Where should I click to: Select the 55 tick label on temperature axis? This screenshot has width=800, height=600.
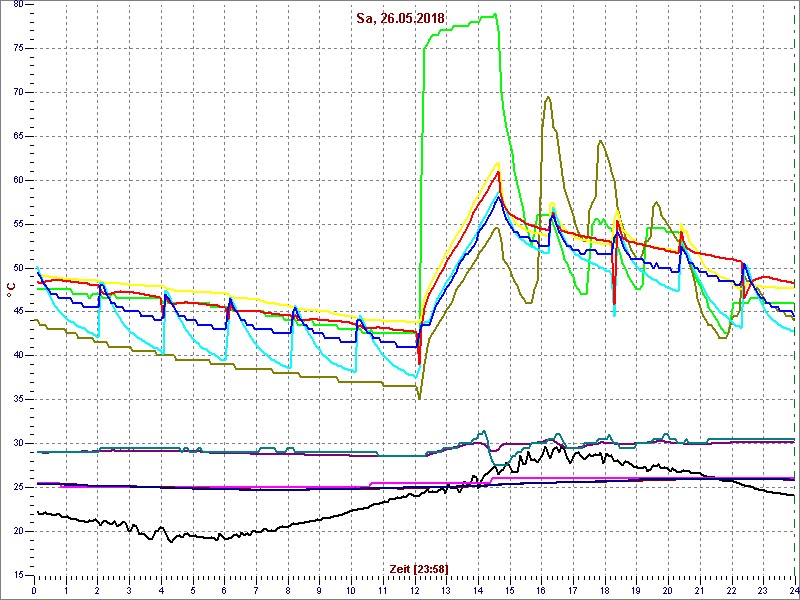point(18,224)
